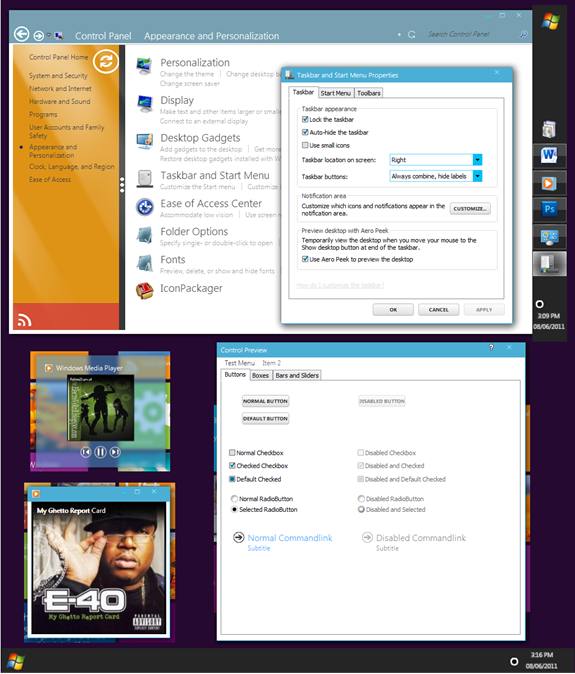
Task: Go back with the Control Panel back arrow
Action: tap(21, 34)
